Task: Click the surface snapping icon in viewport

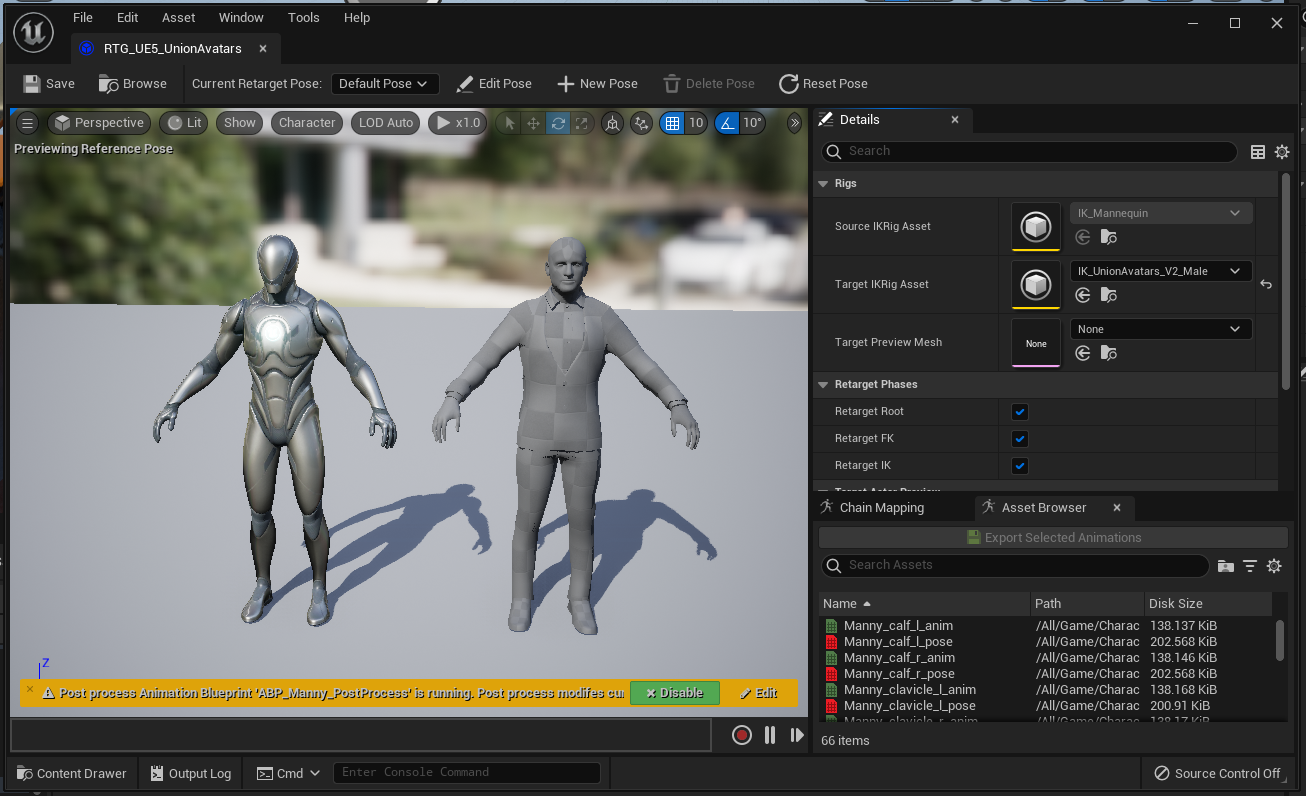Action: point(642,123)
